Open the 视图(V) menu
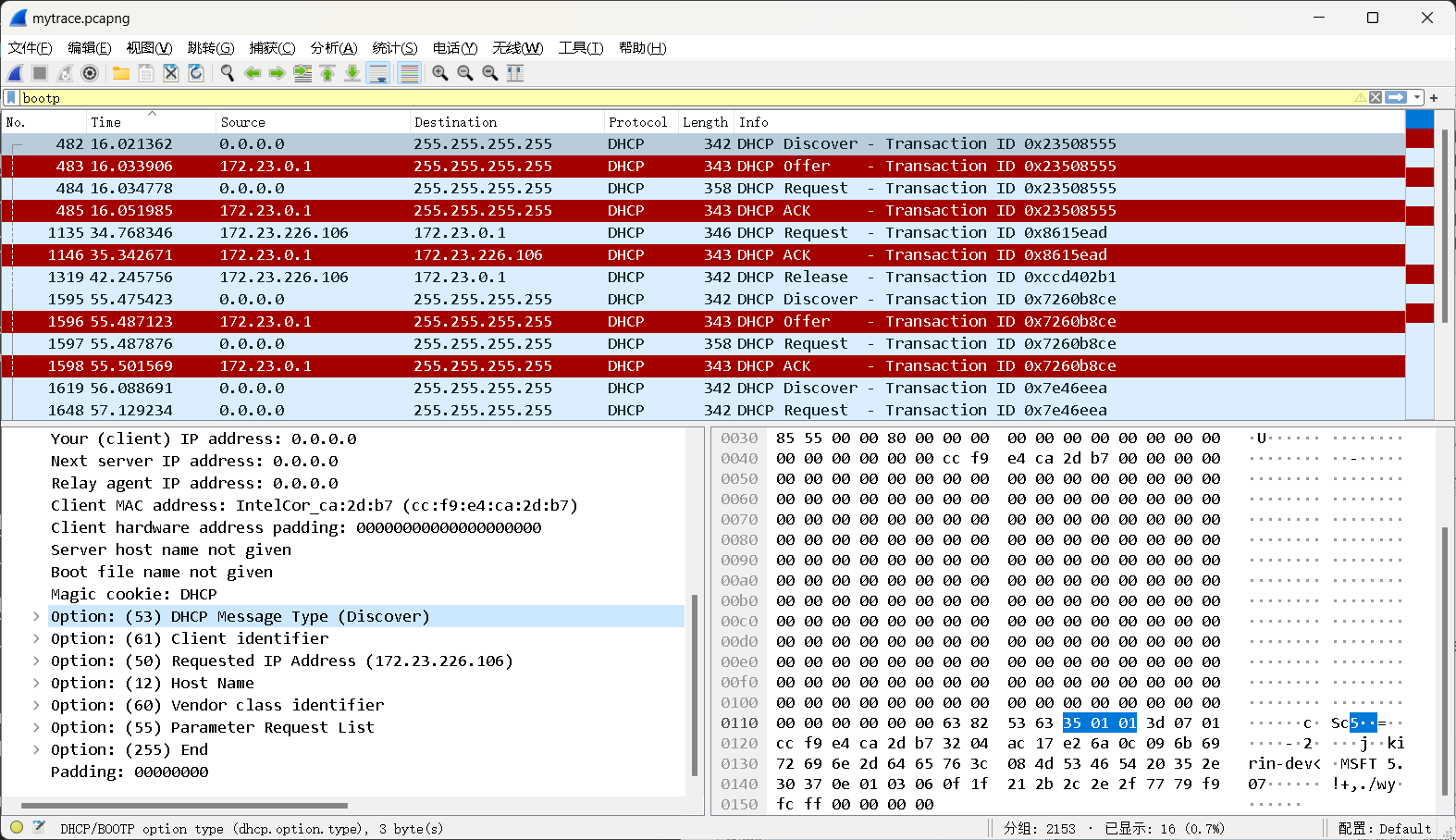 tap(150, 48)
